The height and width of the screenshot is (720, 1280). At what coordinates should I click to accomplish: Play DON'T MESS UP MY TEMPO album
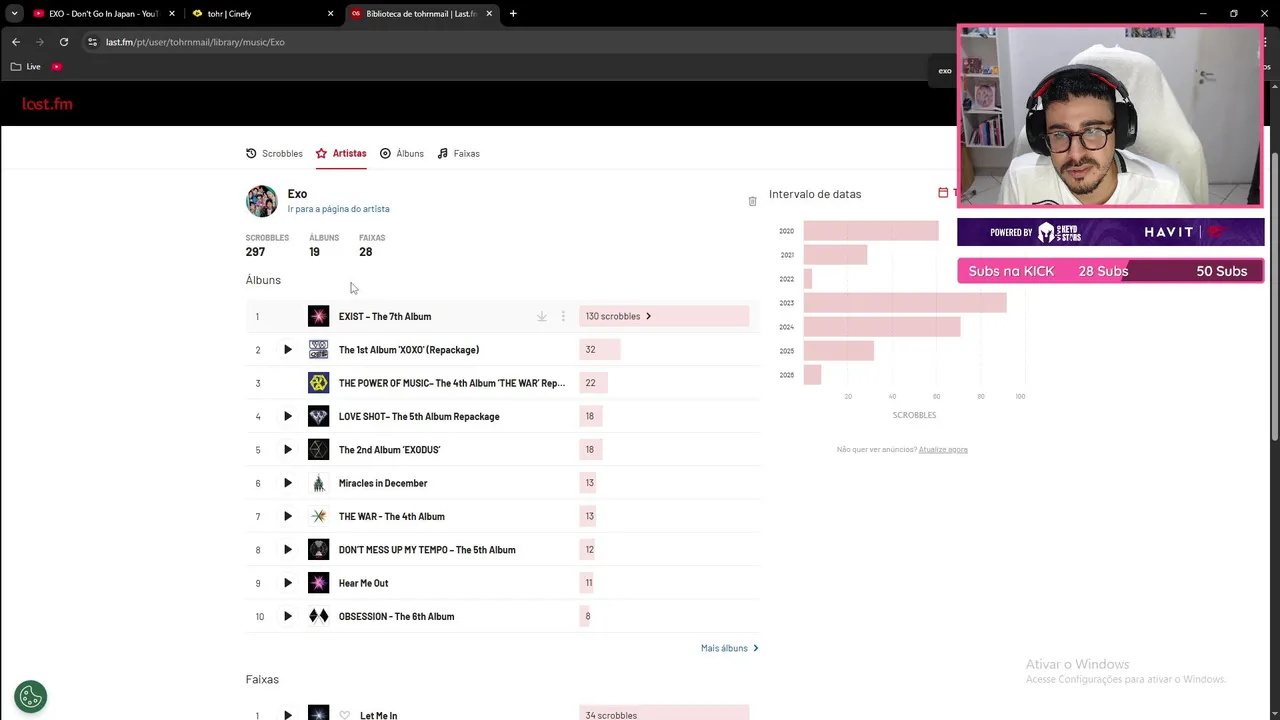(x=287, y=550)
